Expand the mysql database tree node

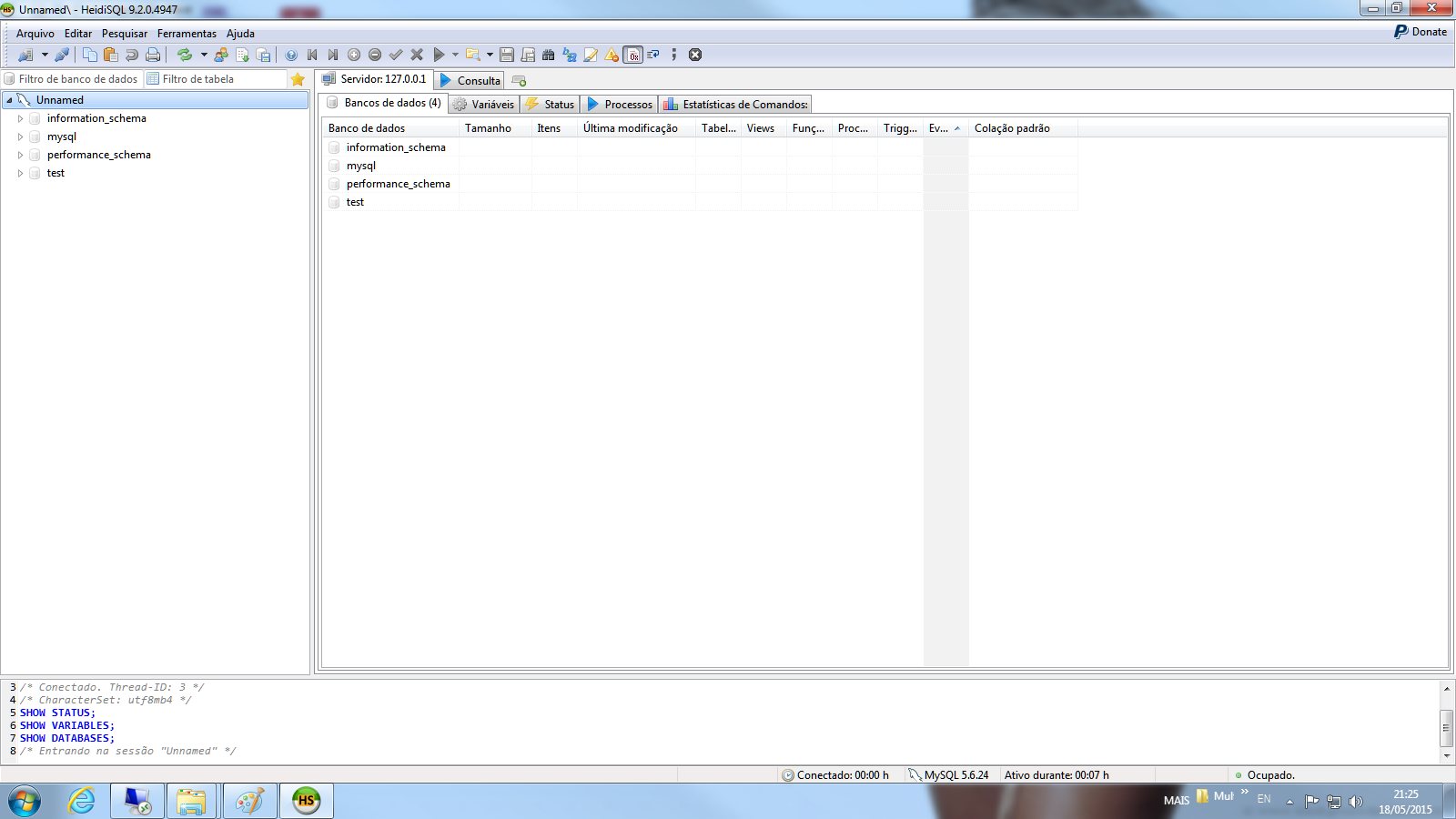click(20, 136)
